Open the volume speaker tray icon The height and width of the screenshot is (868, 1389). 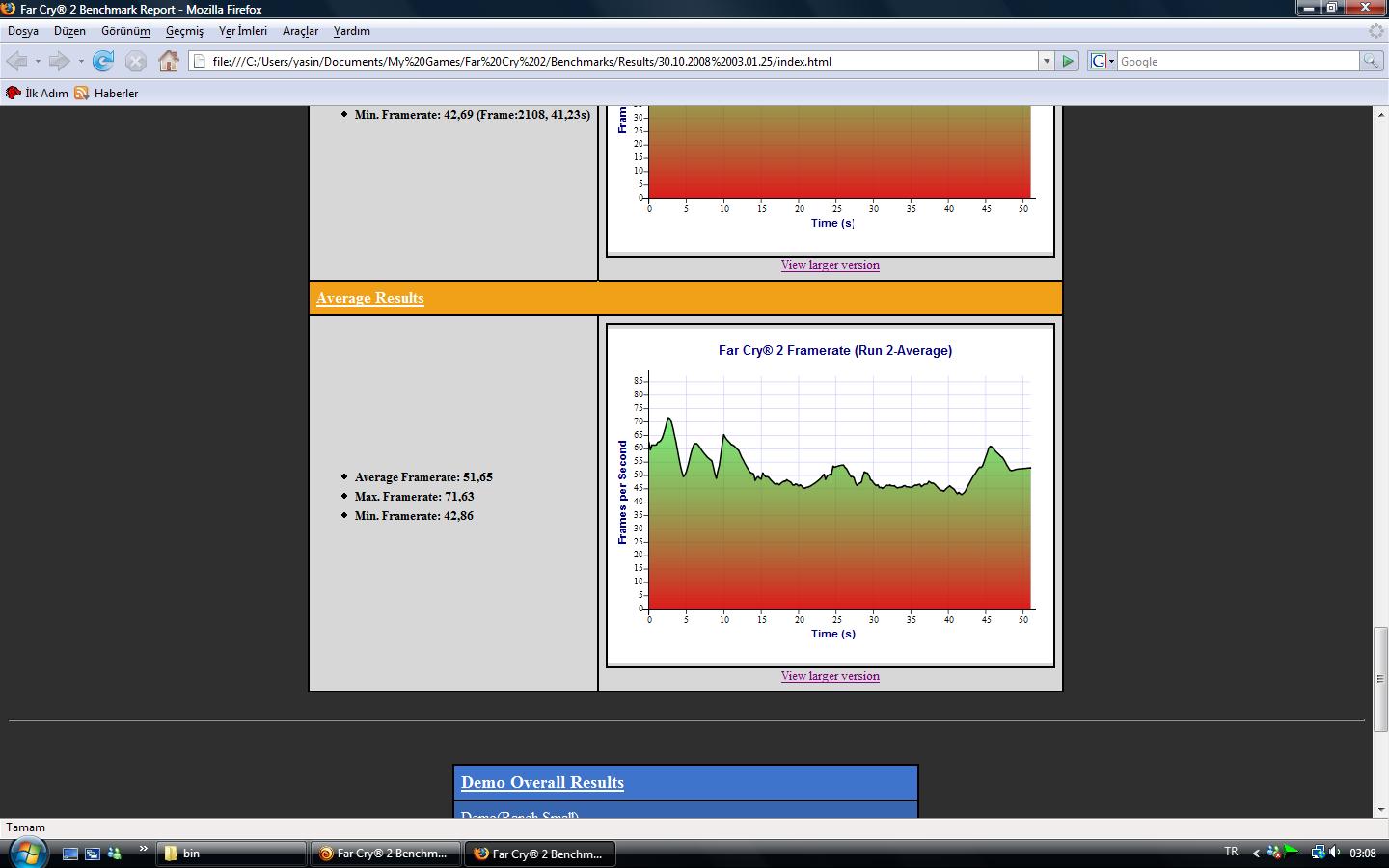pos(1335,852)
